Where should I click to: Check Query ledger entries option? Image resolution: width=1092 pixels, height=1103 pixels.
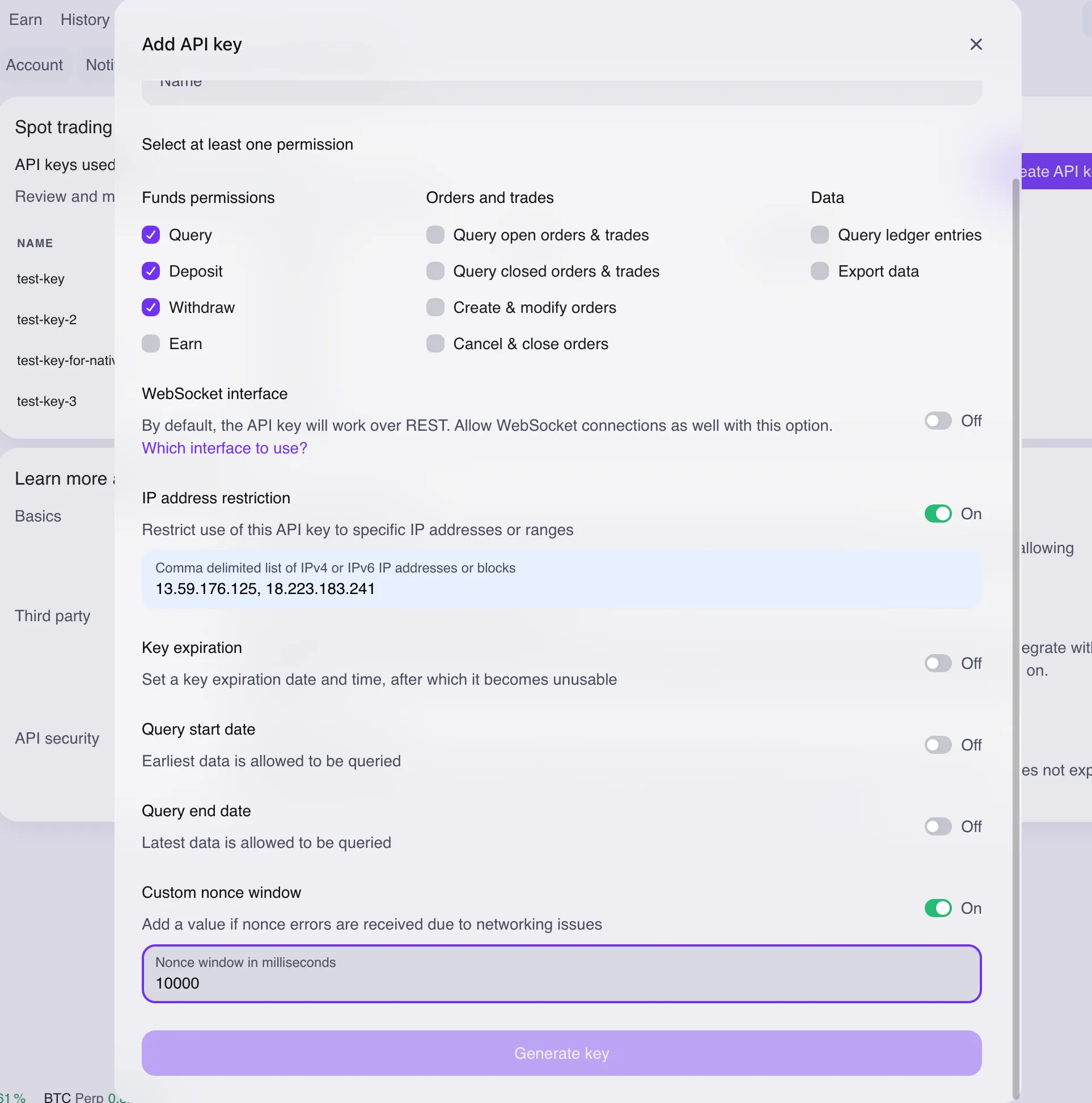pyautogui.click(x=820, y=235)
